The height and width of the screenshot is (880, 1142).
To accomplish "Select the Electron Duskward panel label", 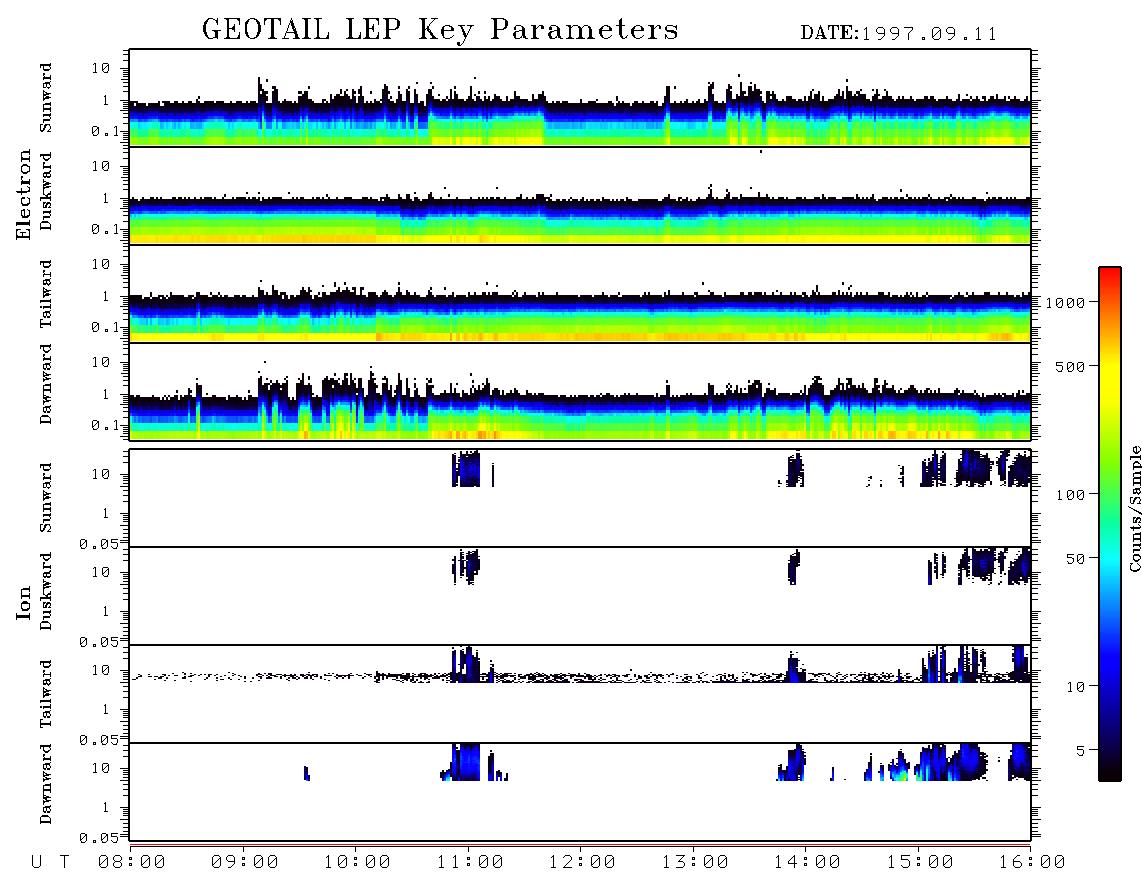I will (x=46, y=191).
